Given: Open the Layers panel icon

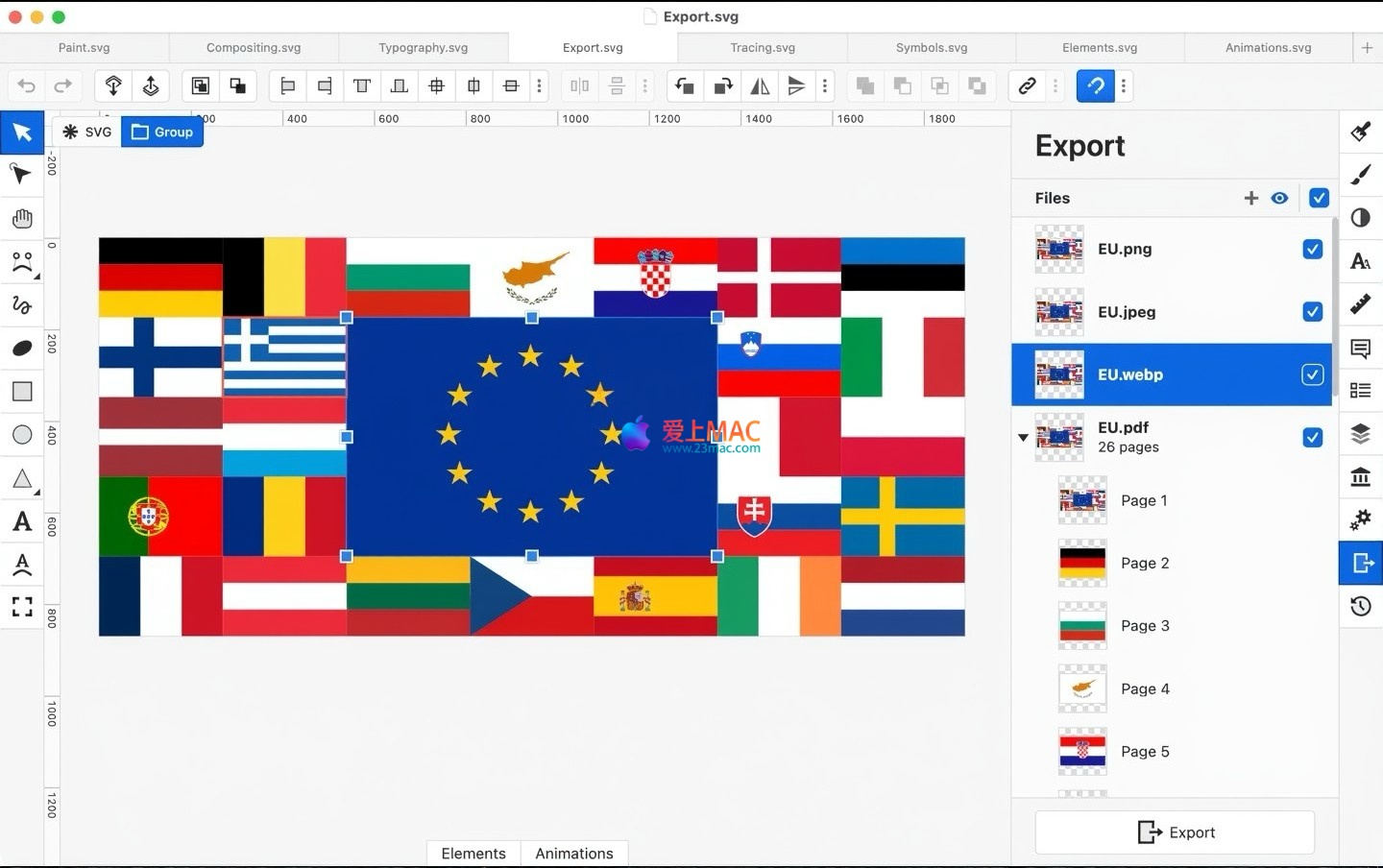Looking at the screenshot, I should [1360, 434].
